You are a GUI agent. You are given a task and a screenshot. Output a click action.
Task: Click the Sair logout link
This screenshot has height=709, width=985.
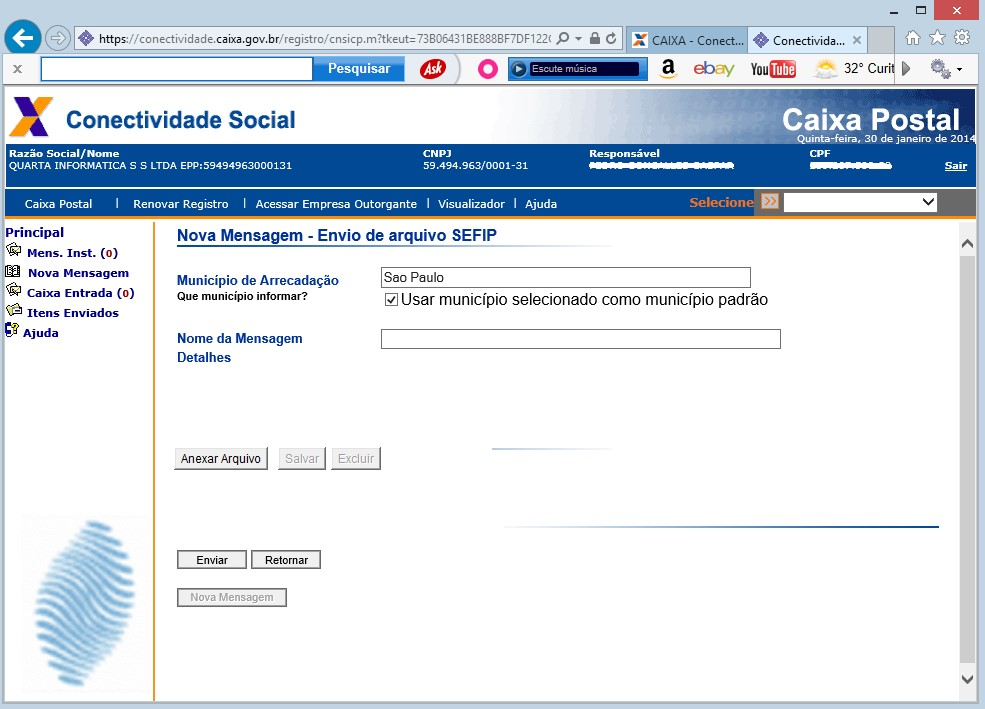(955, 166)
